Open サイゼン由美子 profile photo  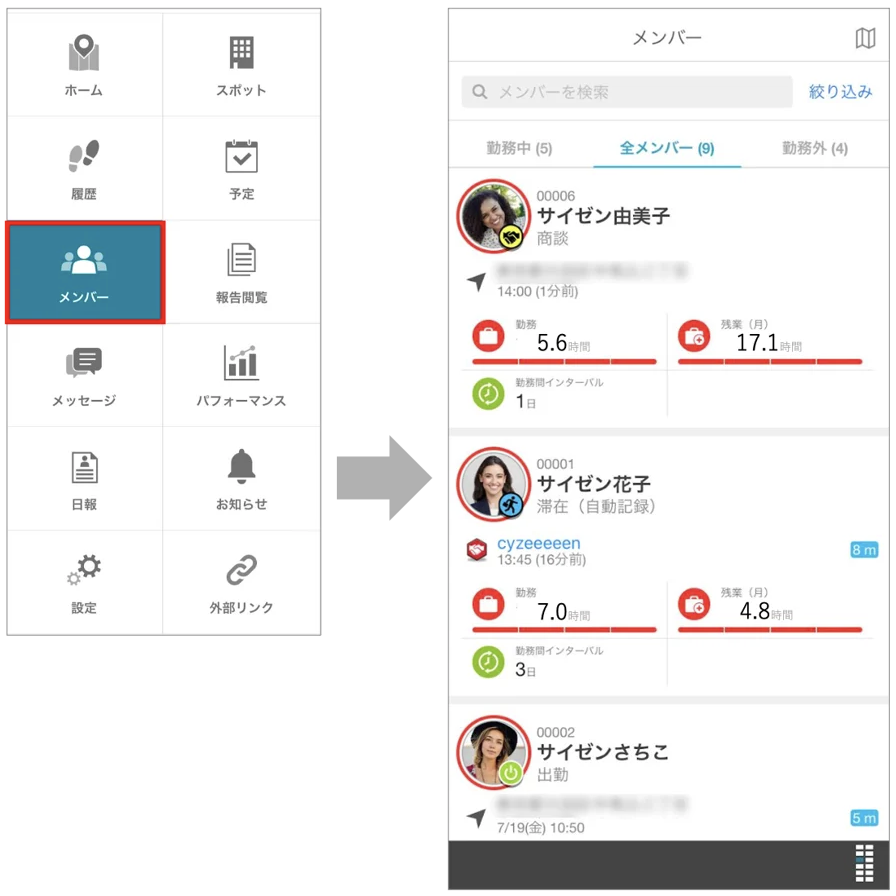[494, 217]
